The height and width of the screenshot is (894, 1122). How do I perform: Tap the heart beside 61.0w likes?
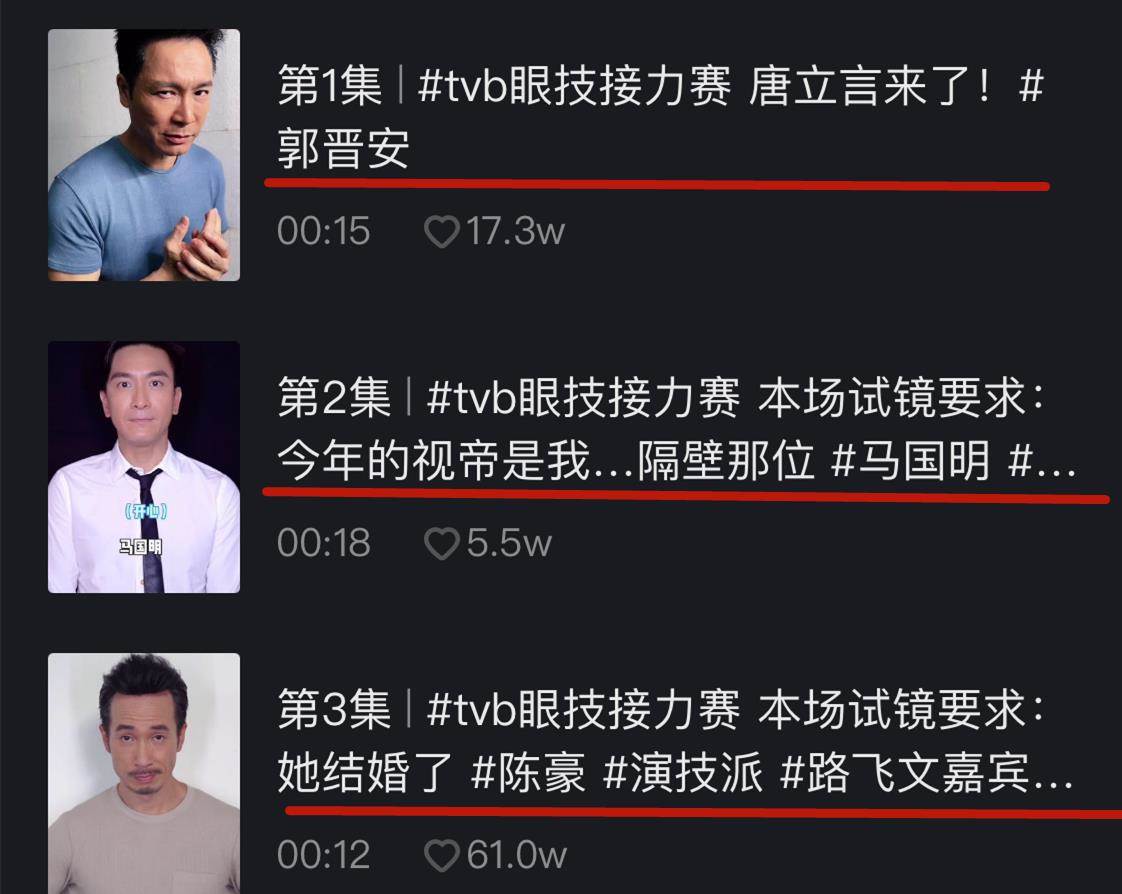pos(442,856)
